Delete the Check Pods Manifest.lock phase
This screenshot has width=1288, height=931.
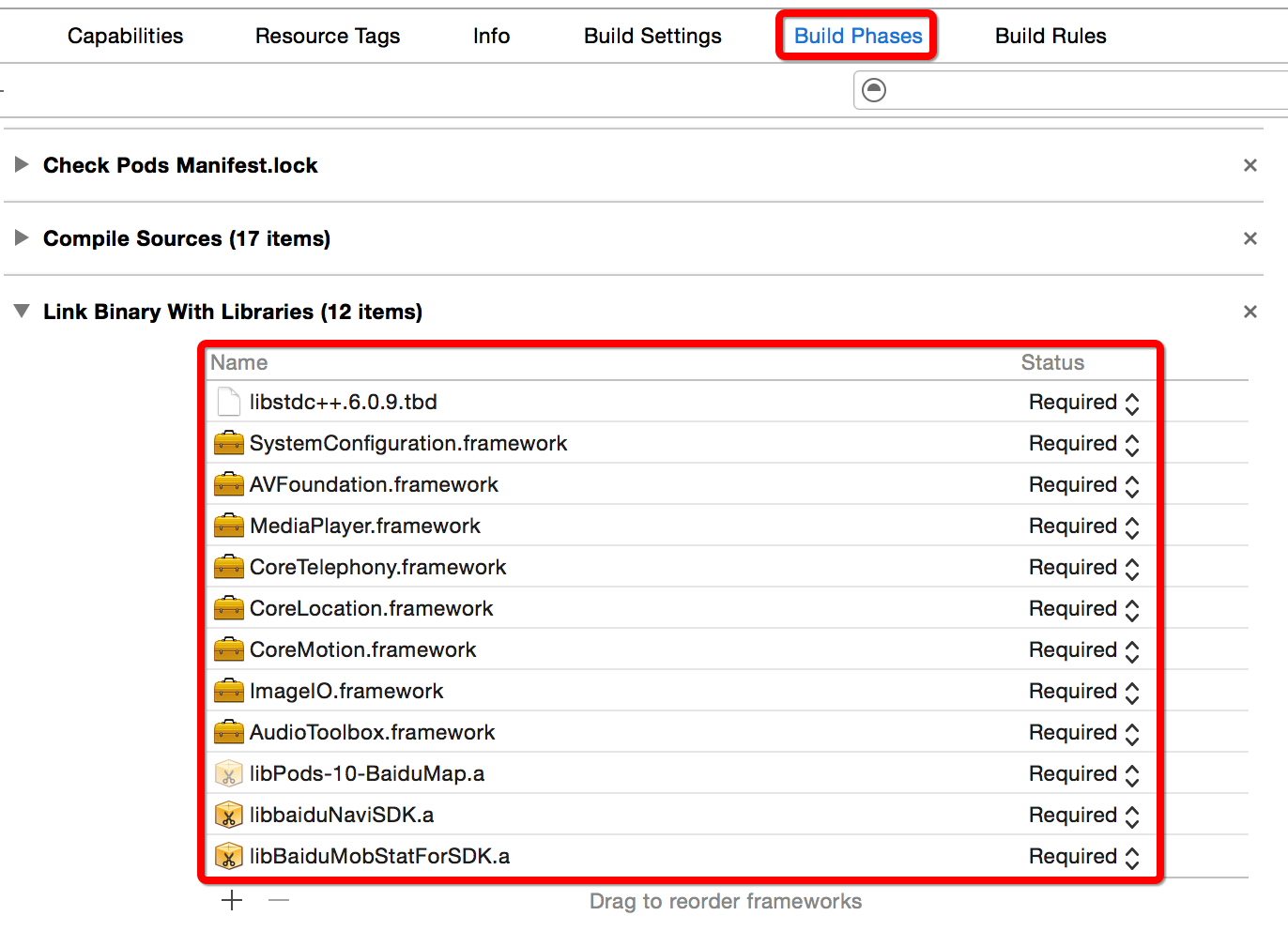1250,165
